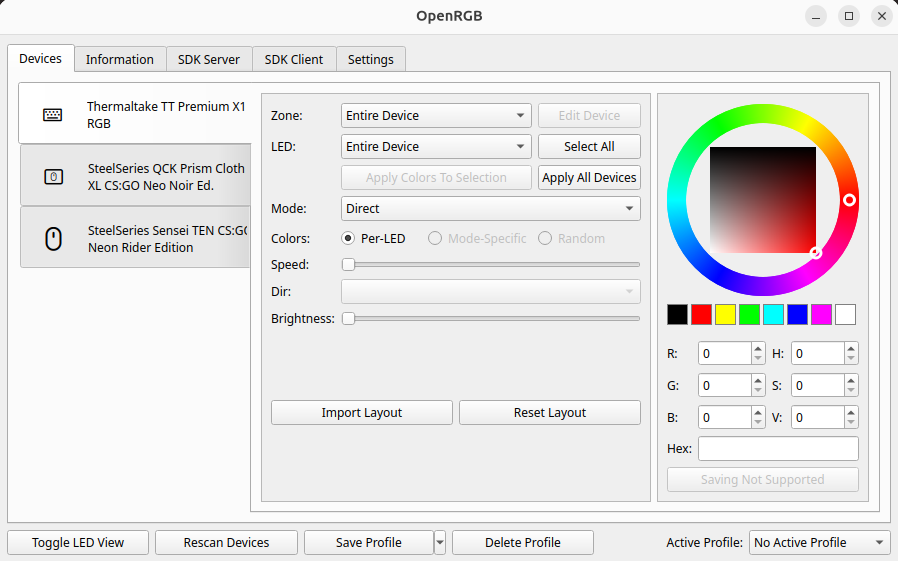Viewport: 898px width, 561px height.
Task: Select the SteelSeries QCK Prism mousepad icon
Action: (53, 177)
